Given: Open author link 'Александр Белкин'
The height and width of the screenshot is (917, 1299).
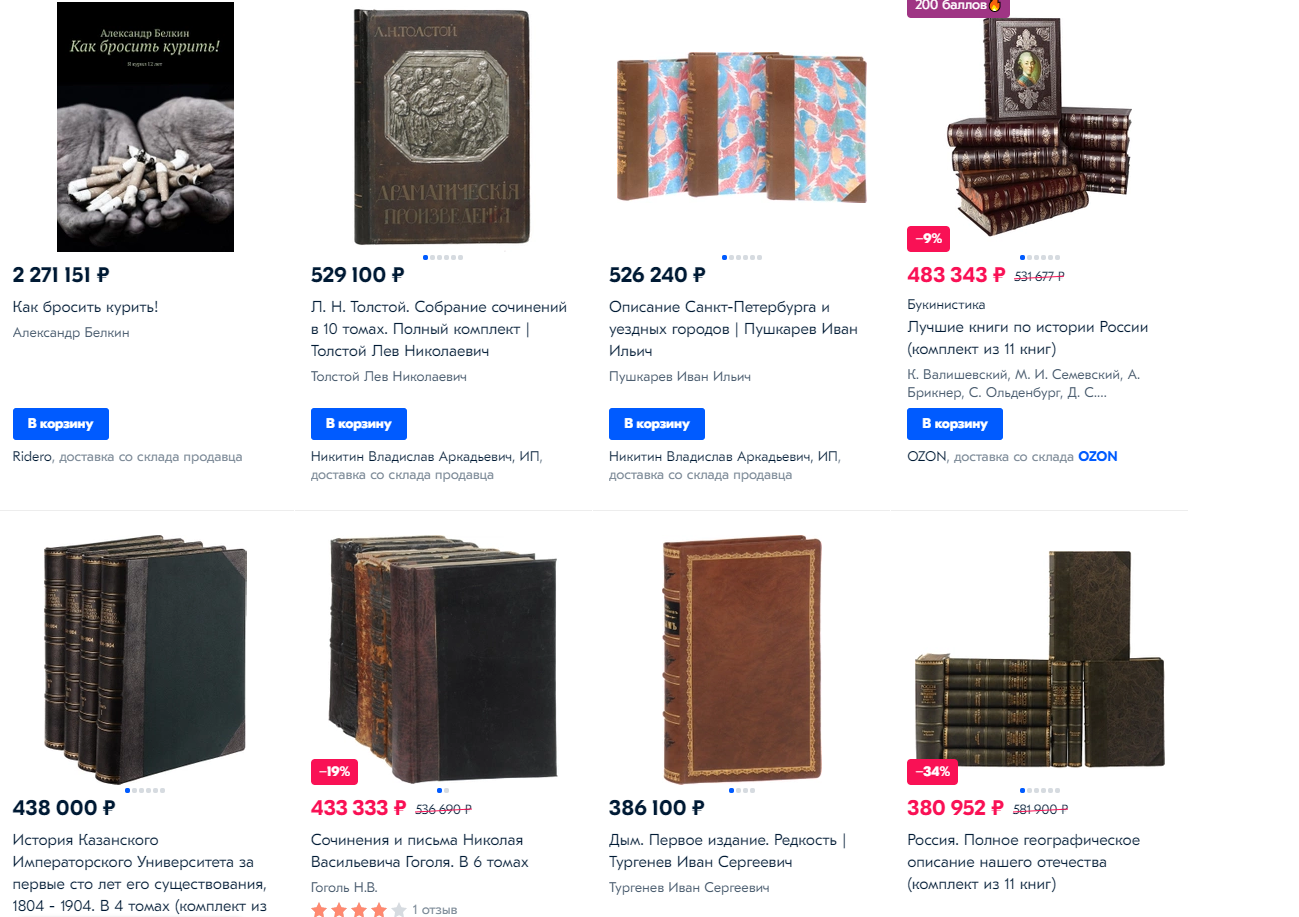Looking at the screenshot, I should [x=71, y=333].
